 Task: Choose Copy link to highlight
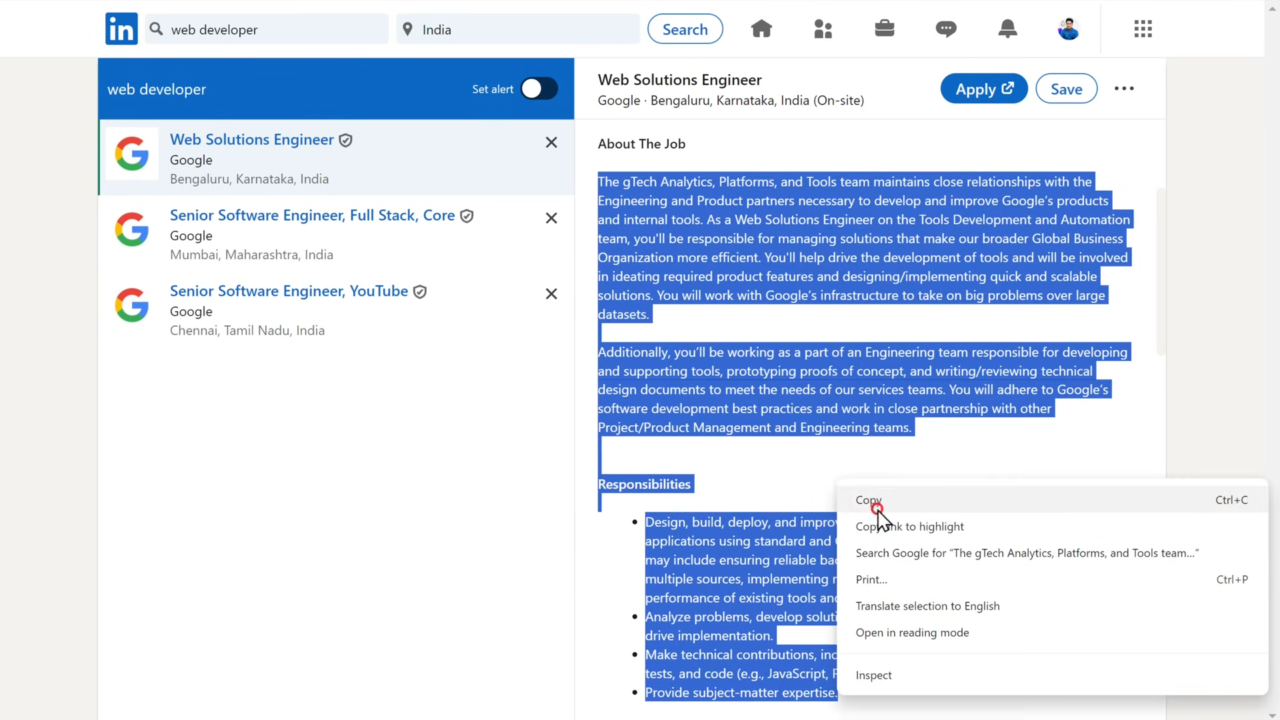coord(1052,526)
